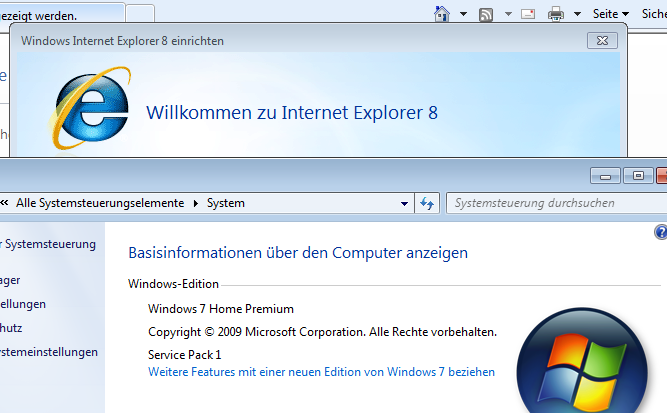Screen dimensions: 667x413
Task: Click the Systemsteuerung durchsuchen search field
Action: [x=557, y=203]
